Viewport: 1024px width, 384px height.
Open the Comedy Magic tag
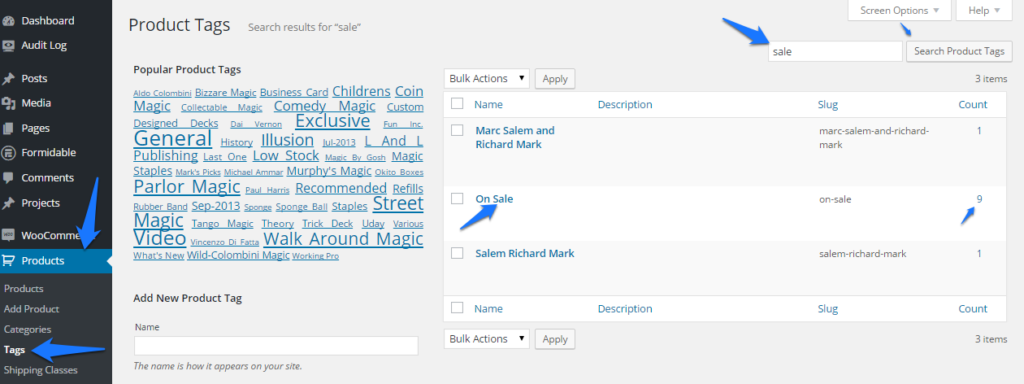tap(325, 106)
